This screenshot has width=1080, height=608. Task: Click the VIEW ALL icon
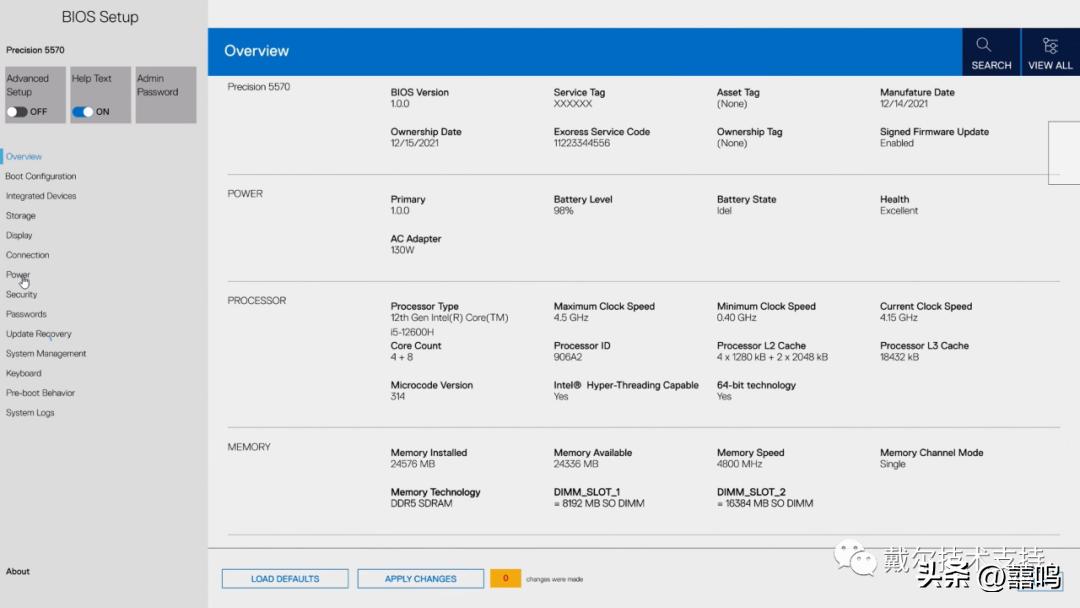(x=1049, y=51)
